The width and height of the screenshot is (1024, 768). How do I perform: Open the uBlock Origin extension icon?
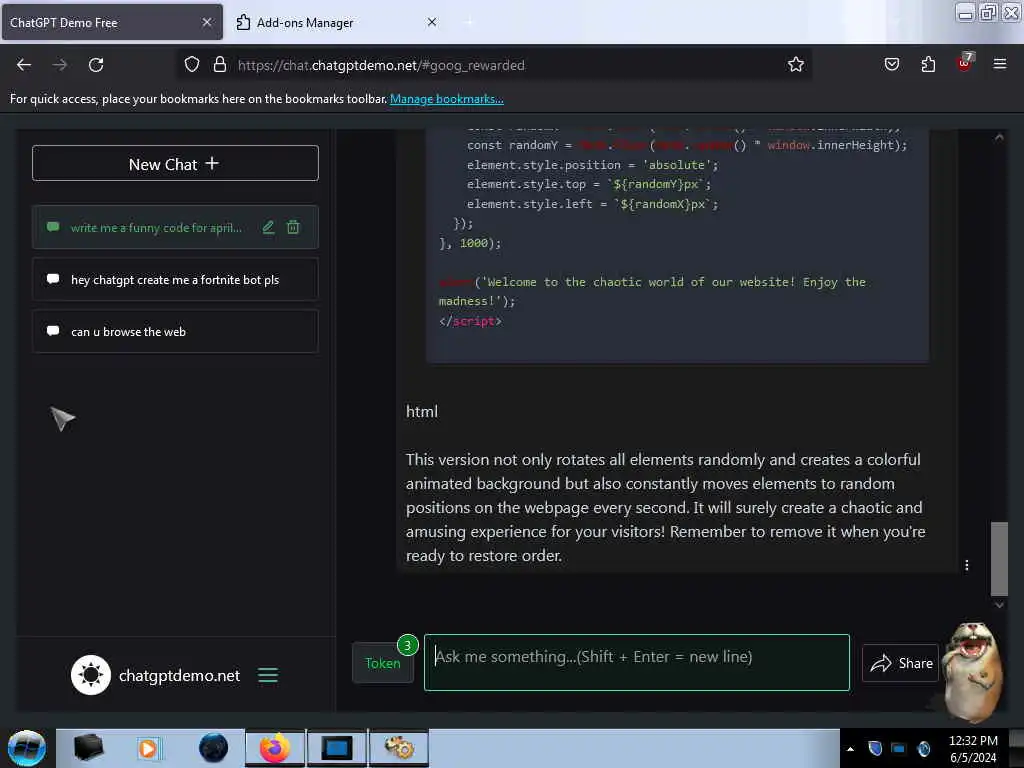tap(965, 63)
